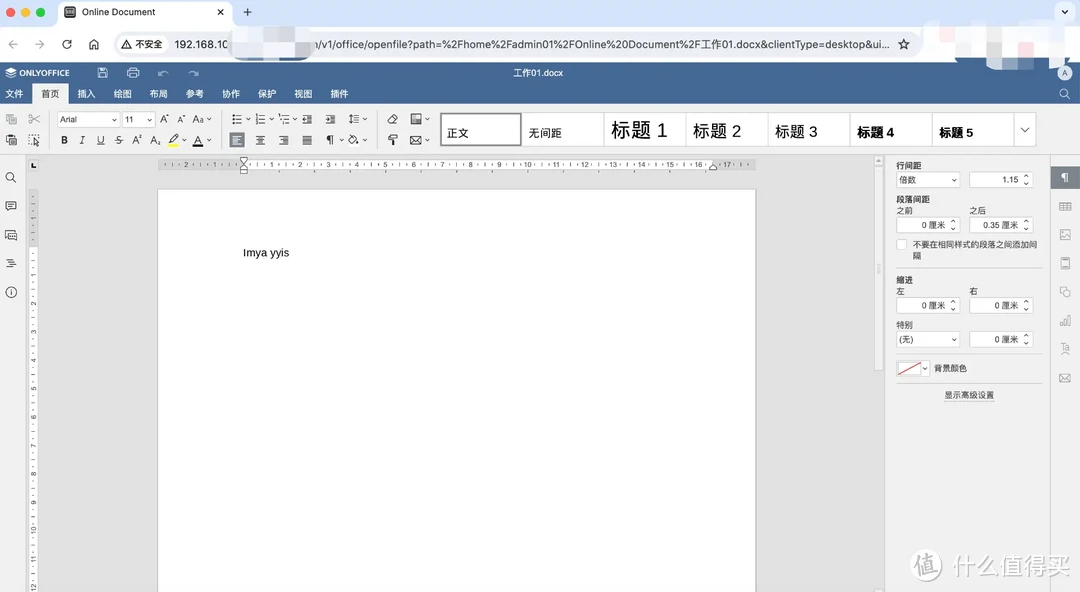Switch to the 参考 tab

[x=195, y=94]
